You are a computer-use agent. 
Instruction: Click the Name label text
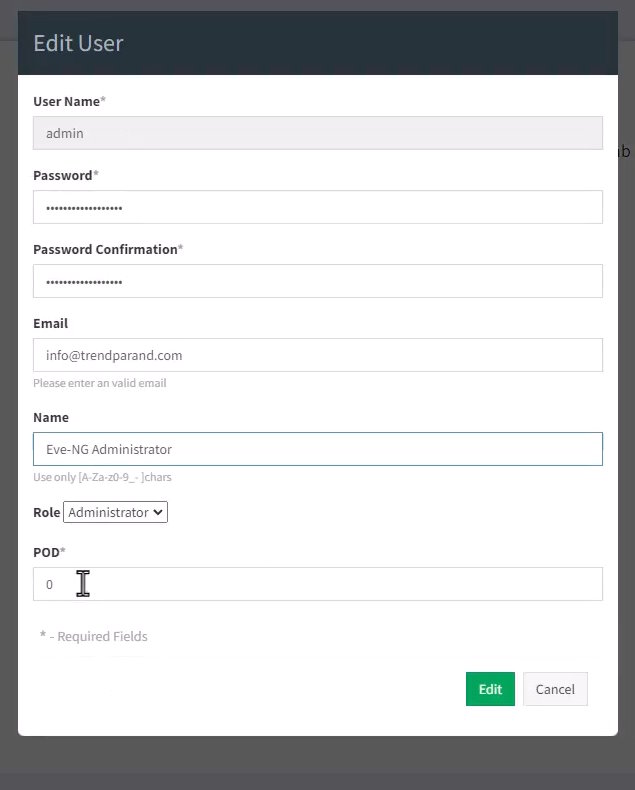[x=51, y=418]
